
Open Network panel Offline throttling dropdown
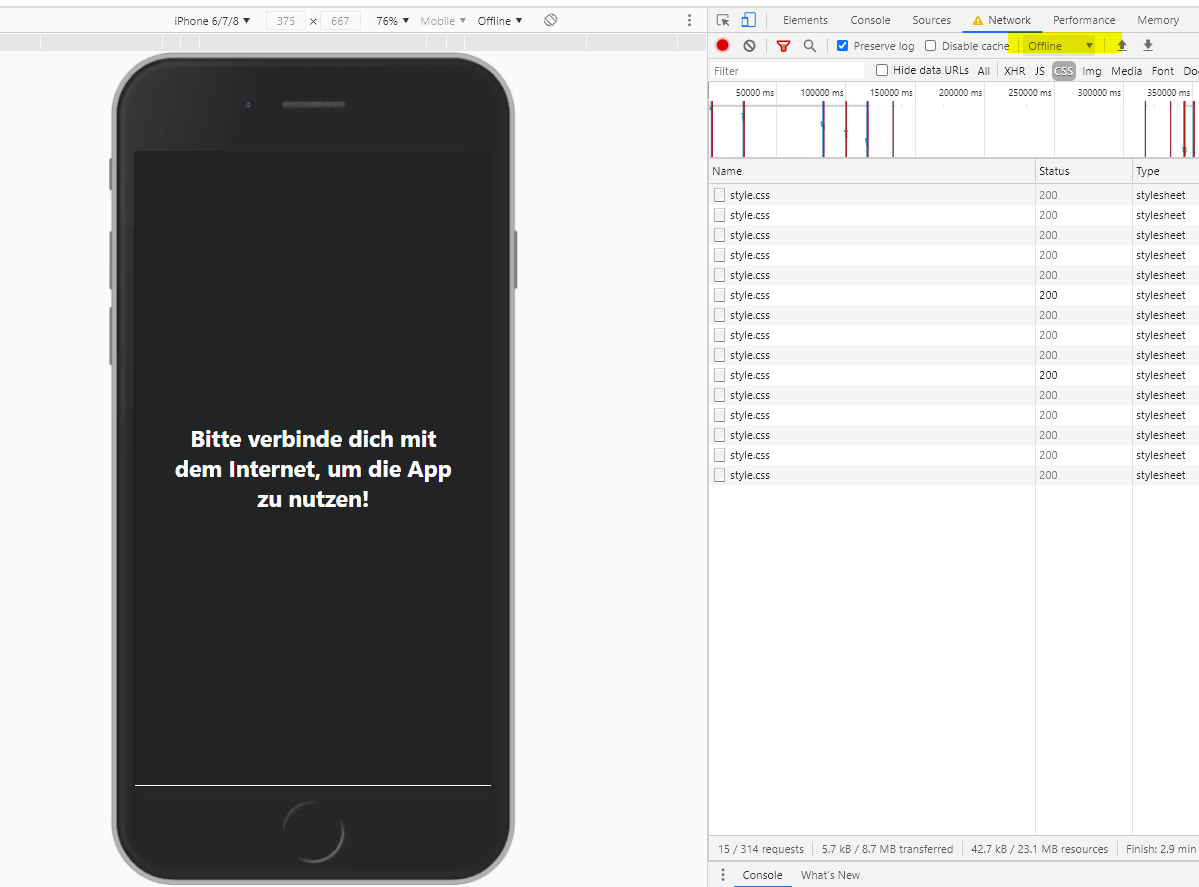1060,46
